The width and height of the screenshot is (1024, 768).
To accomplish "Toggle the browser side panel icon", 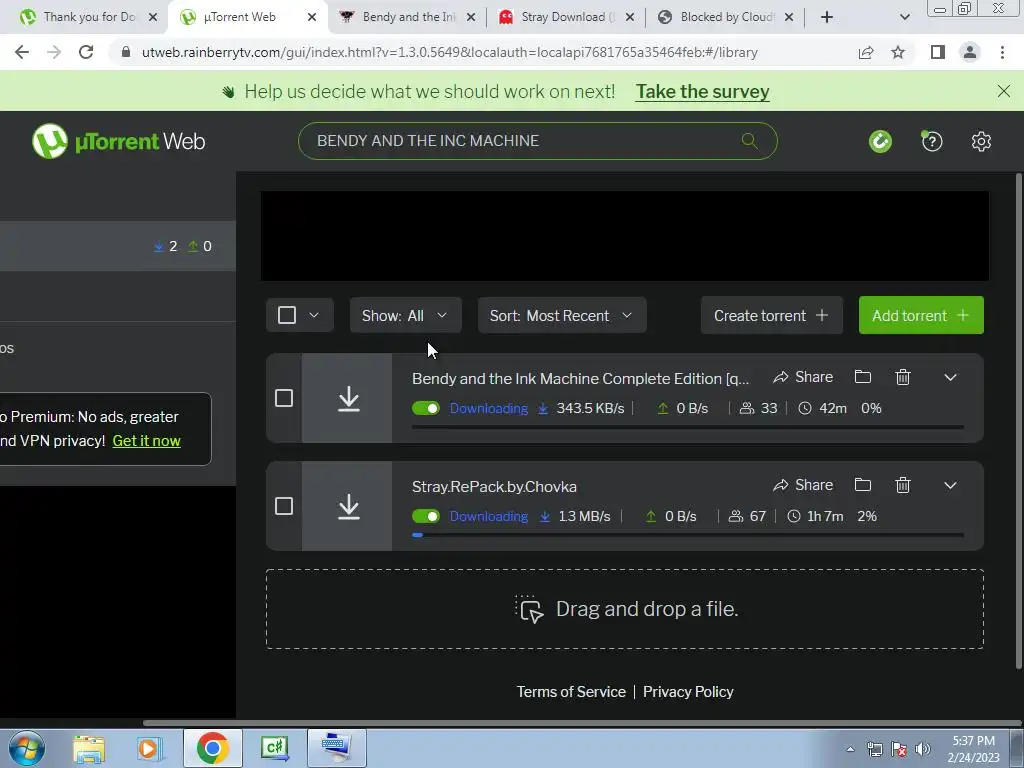I will click(938, 52).
